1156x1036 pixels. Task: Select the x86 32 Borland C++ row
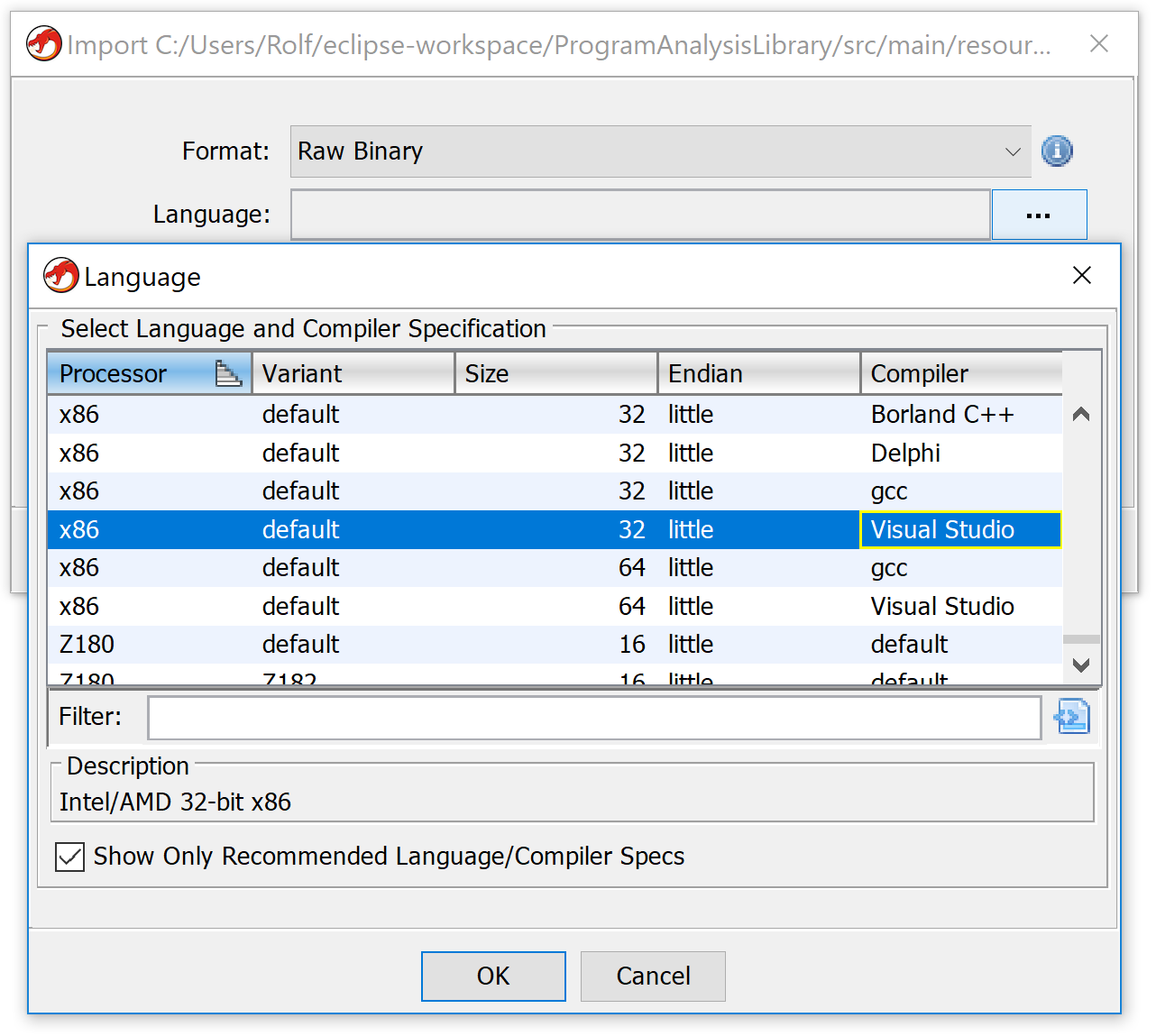(x=555, y=415)
